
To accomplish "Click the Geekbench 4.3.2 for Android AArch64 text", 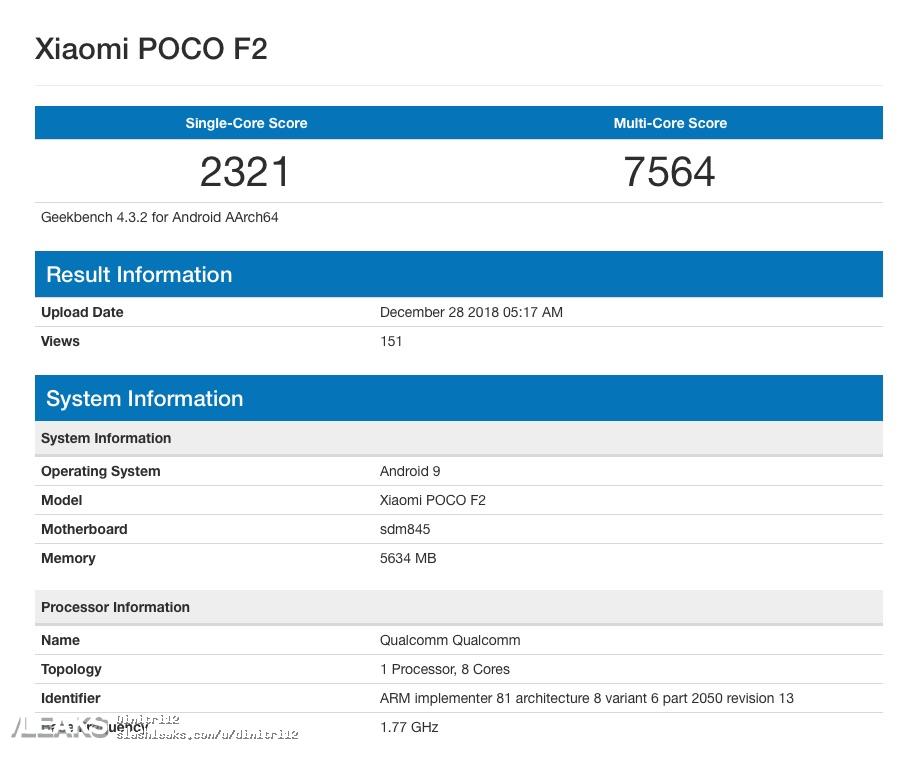I will pyautogui.click(x=160, y=217).
